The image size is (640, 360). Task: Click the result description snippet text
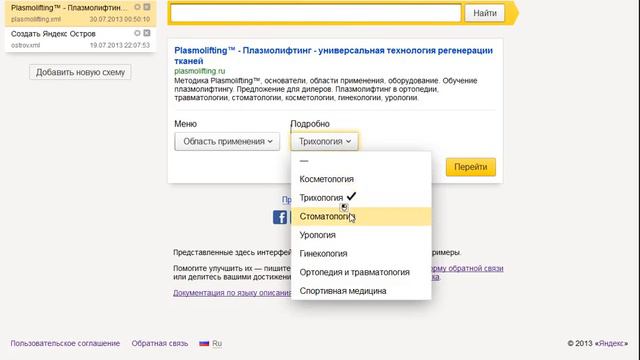[326, 89]
